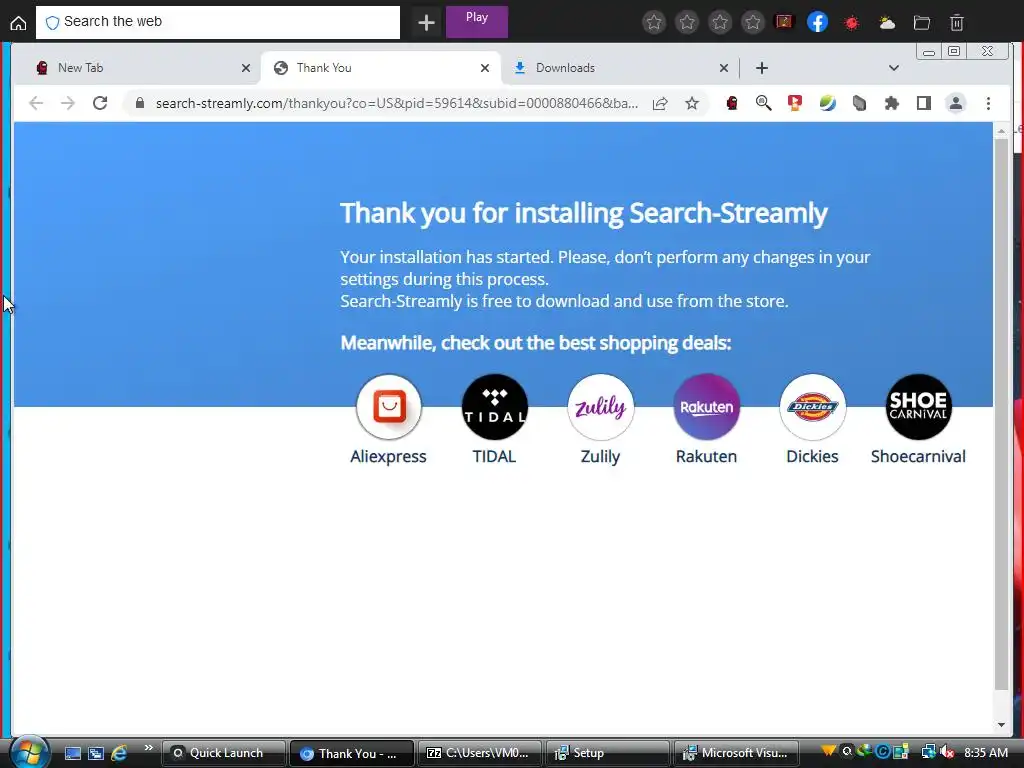
Task: Open the red P extension icon
Action: [x=795, y=103]
